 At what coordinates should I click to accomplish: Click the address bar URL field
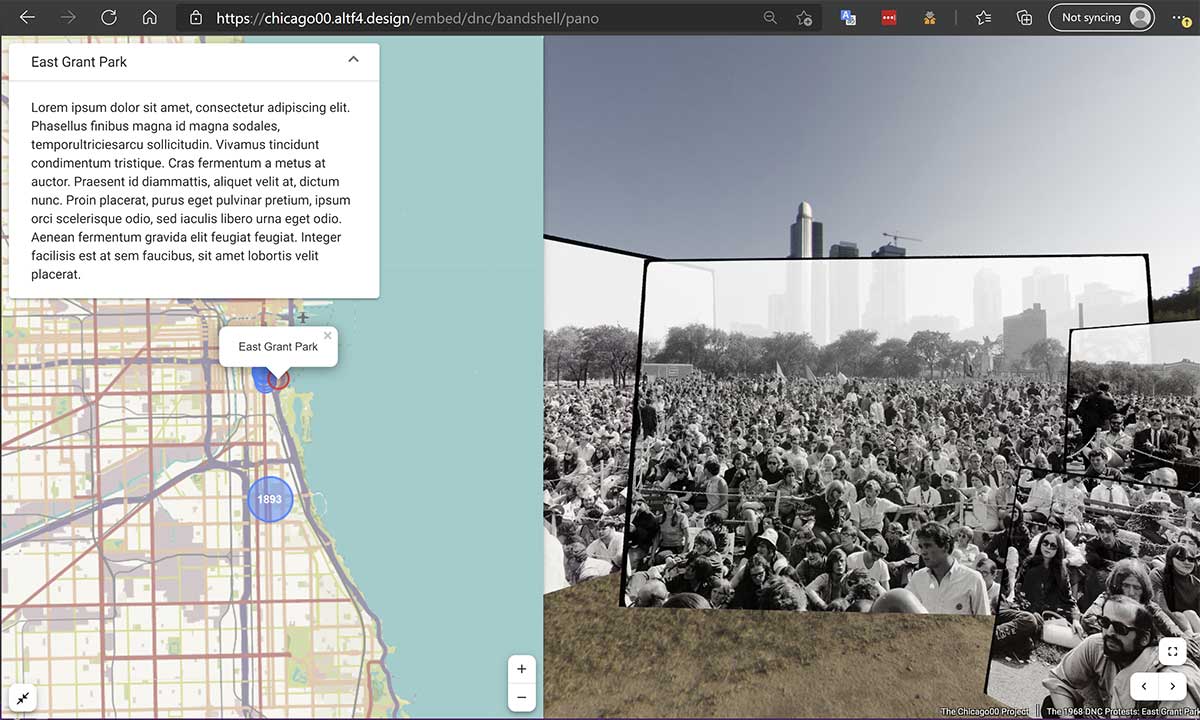coord(470,18)
